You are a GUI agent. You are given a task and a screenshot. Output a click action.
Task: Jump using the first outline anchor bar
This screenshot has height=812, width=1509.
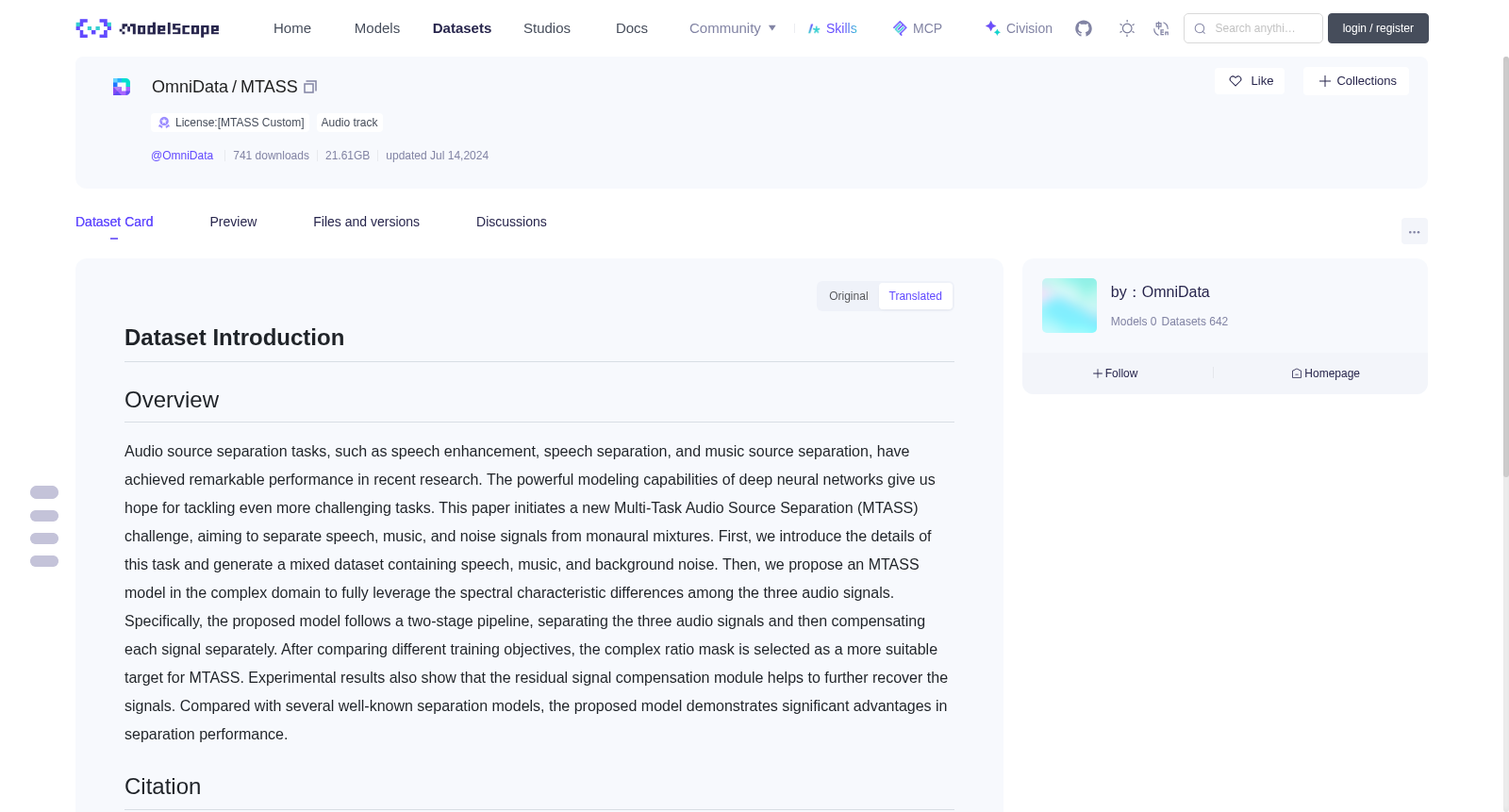(x=44, y=492)
